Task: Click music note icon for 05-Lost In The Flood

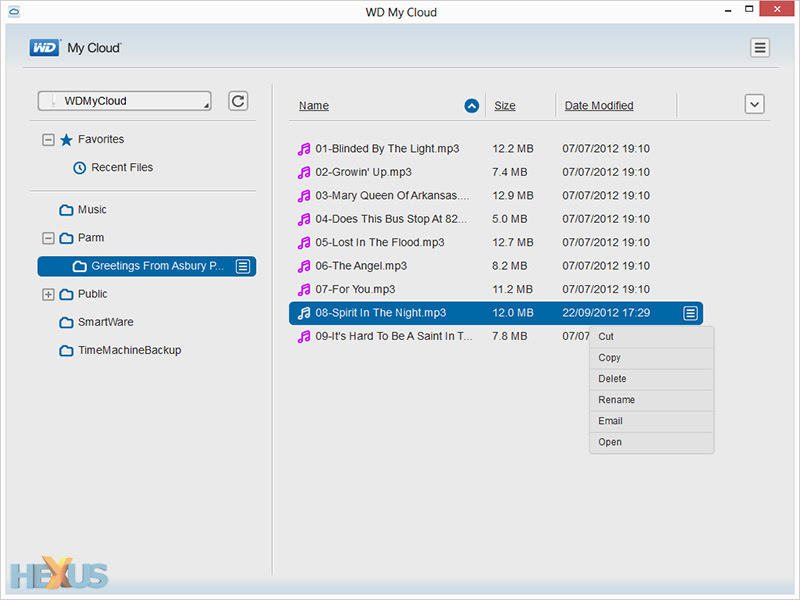Action: coord(304,243)
